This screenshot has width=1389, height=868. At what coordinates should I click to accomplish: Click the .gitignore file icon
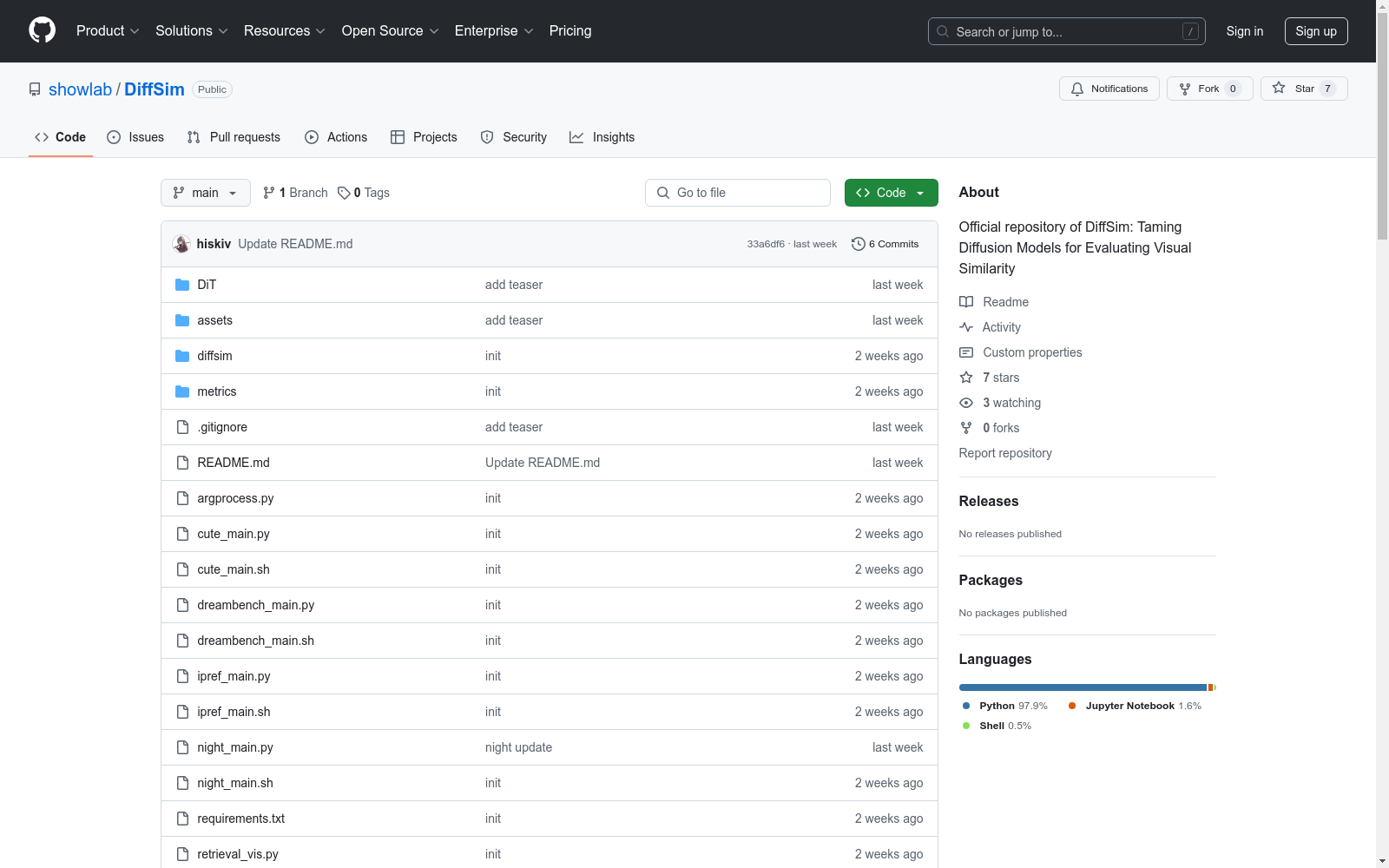click(182, 427)
